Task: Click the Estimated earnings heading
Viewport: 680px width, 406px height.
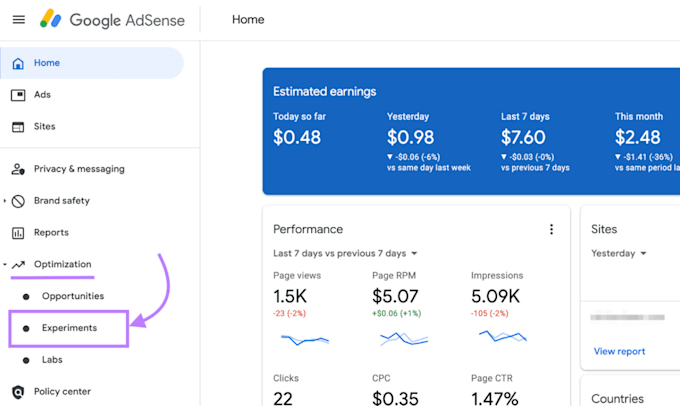Action: tap(324, 92)
